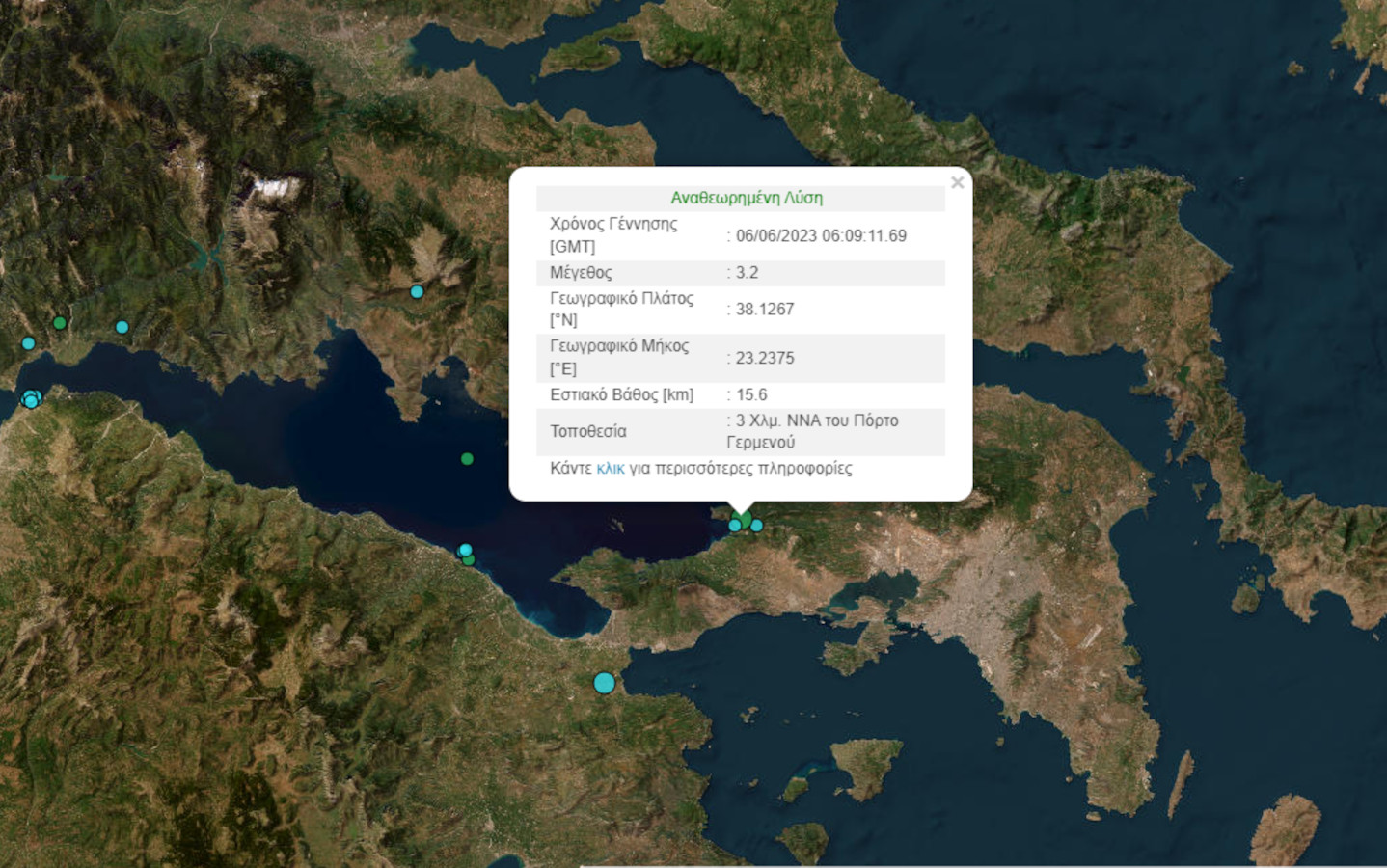Click the longitude value '23.2375'
Image resolution: width=1387 pixels, height=868 pixels.
[765, 358]
